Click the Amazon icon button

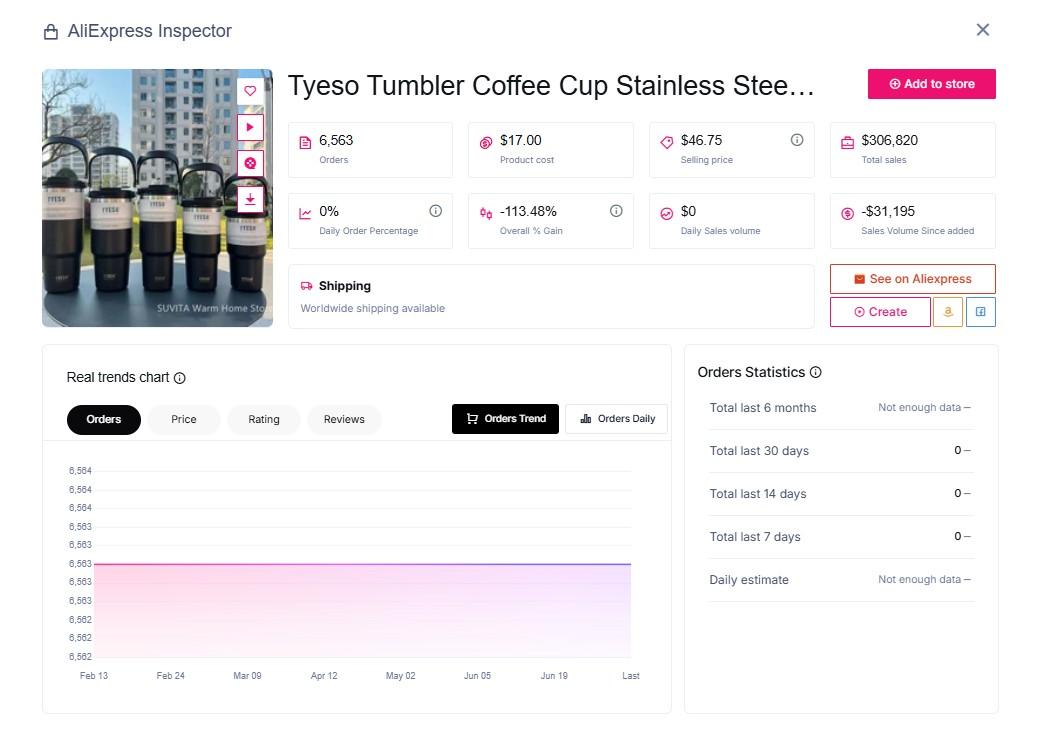pyautogui.click(x=948, y=311)
